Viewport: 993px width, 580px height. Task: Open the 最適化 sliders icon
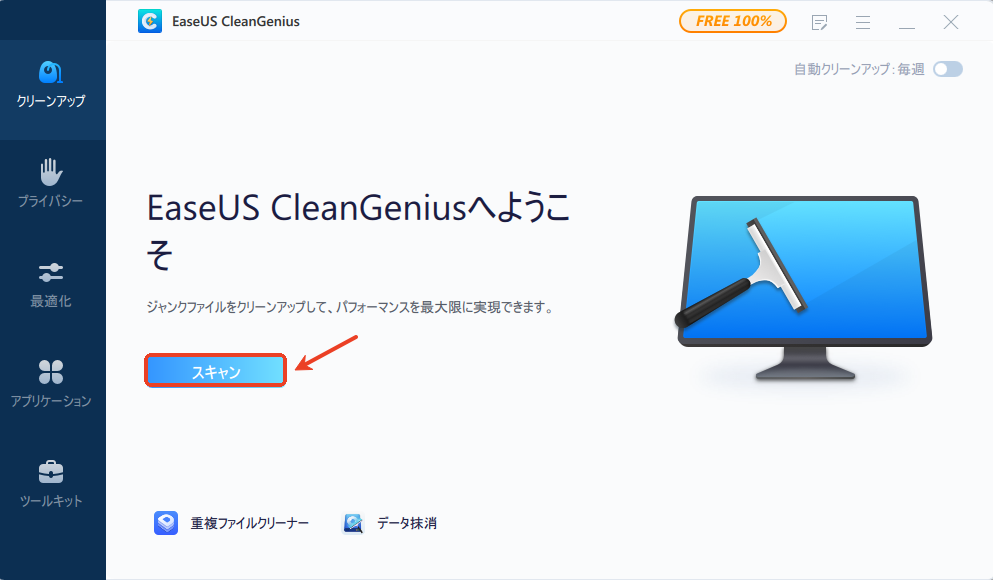click(51, 273)
